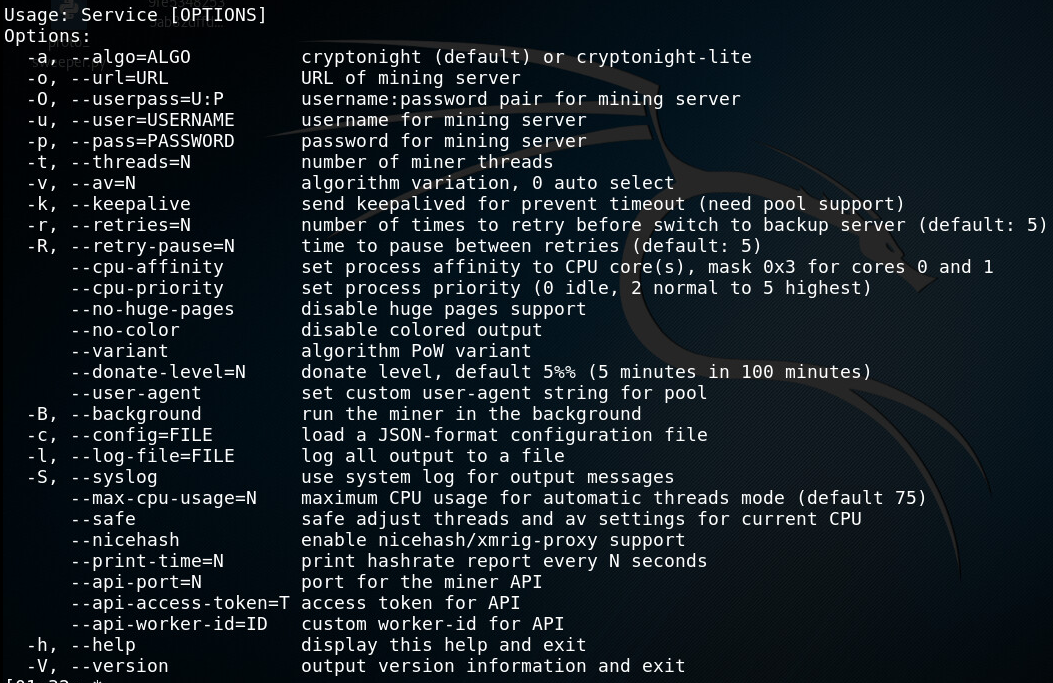Click the --api-access-token=T option
The width and height of the screenshot is (1053, 683).
[x=180, y=603]
